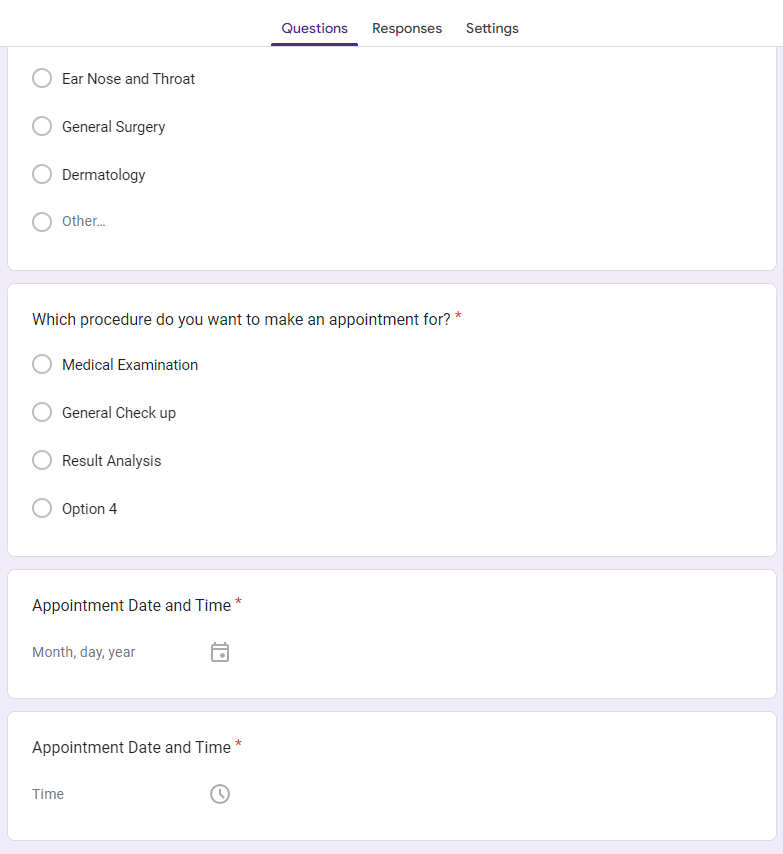The image size is (783, 854).
Task: Click the first Appointment Date and Time title
Action: [131, 605]
